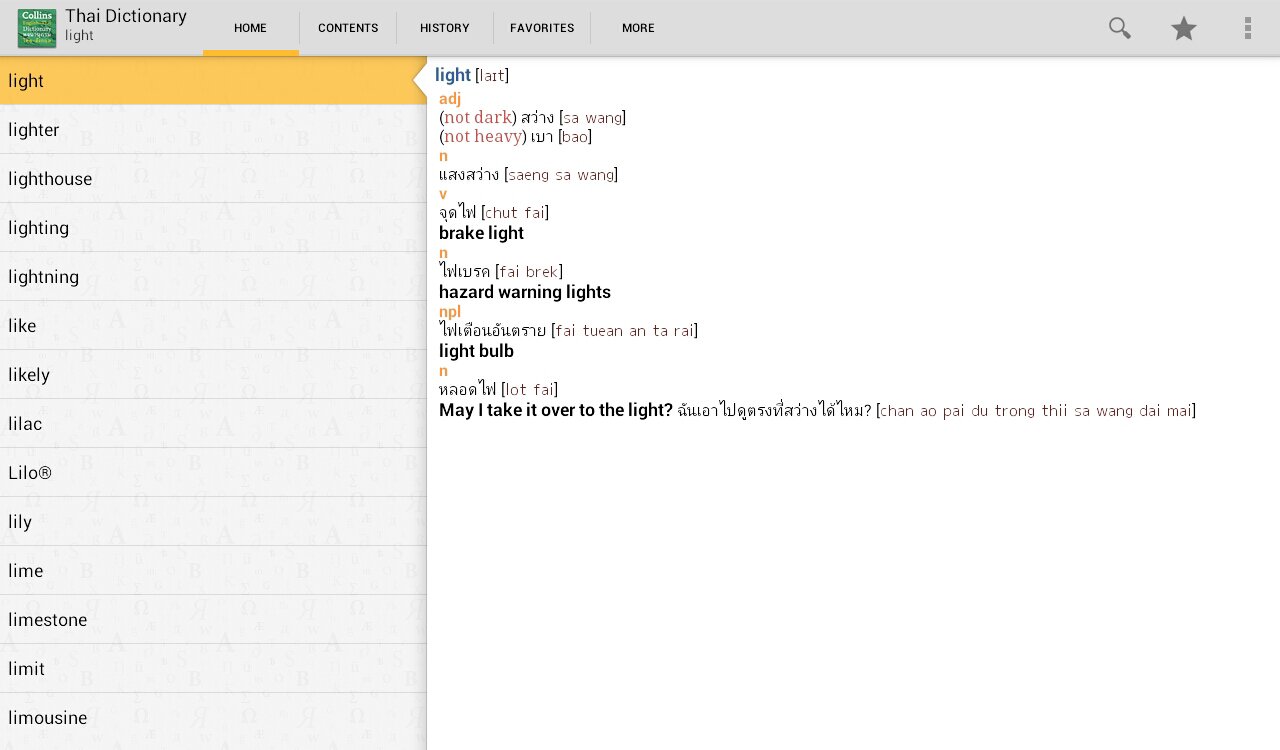Viewport: 1280px width, 750px height.
Task: Look up 'lightning' in word list
Action: (200, 277)
